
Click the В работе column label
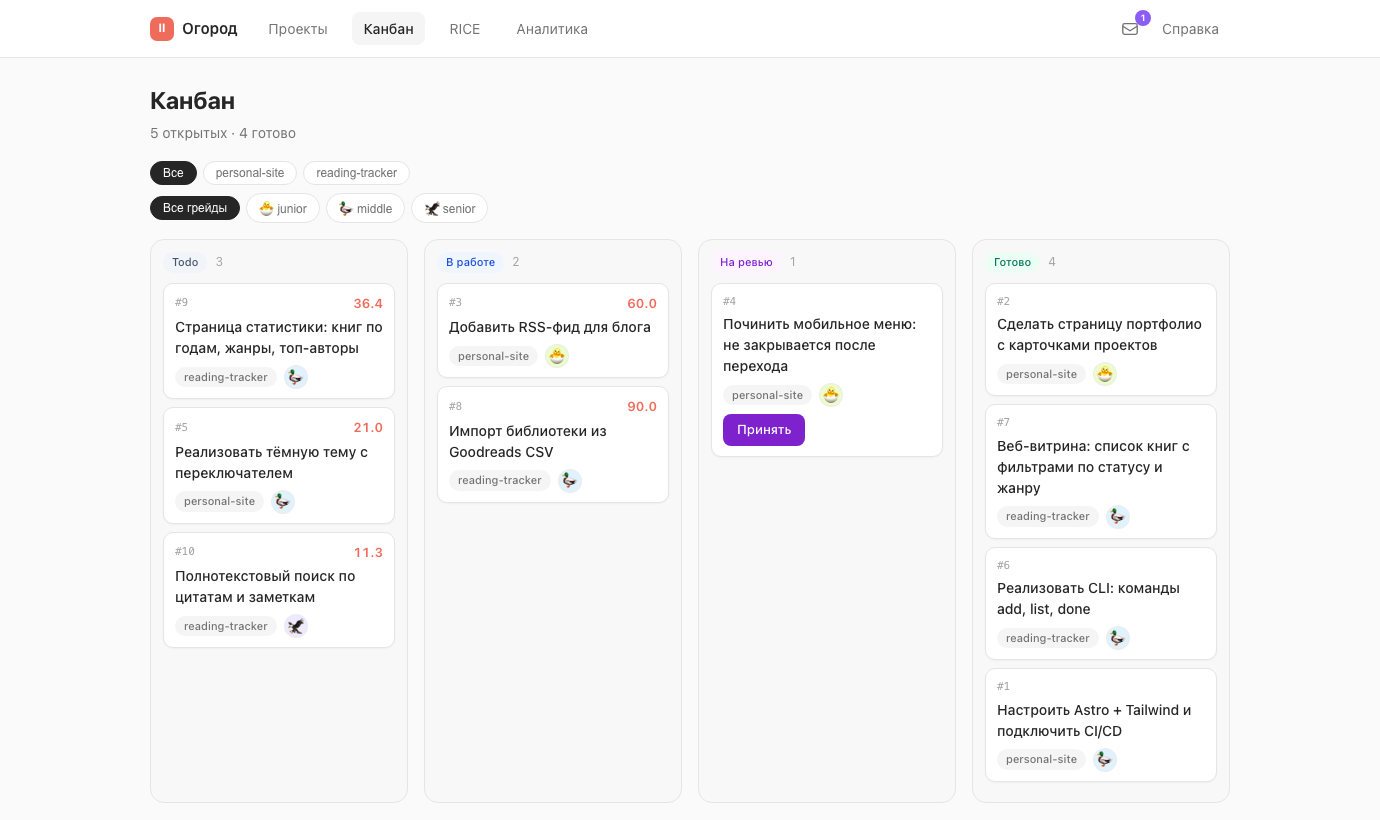(x=470, y=262)
